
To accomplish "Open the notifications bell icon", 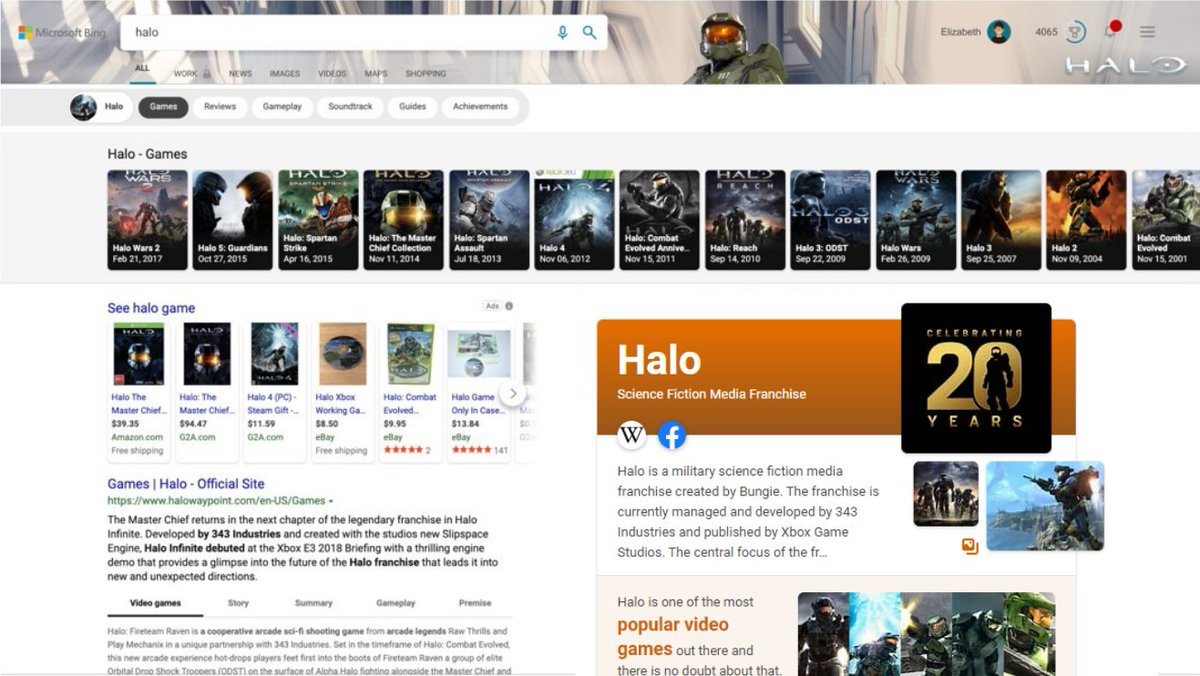I will [1110, 31].
